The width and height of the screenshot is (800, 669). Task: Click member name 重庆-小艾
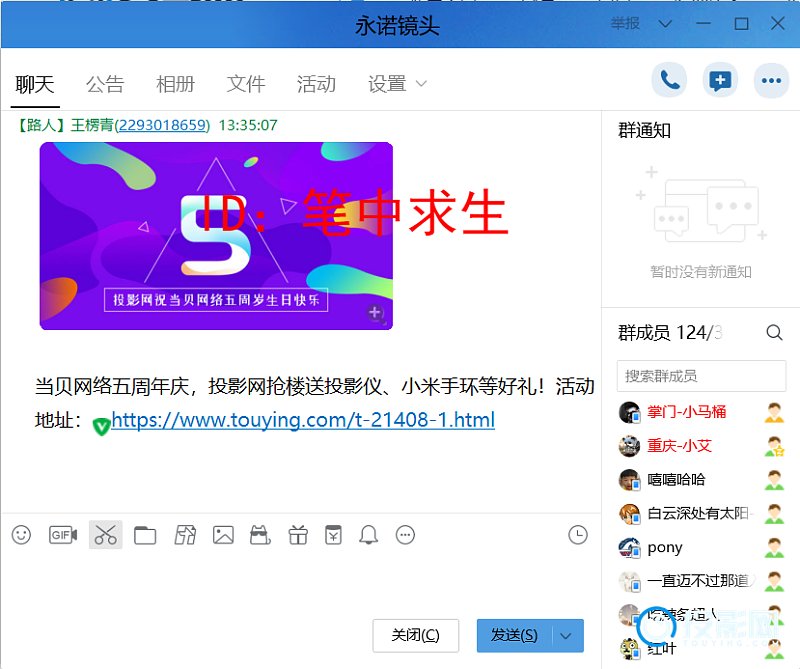(679, 445)
